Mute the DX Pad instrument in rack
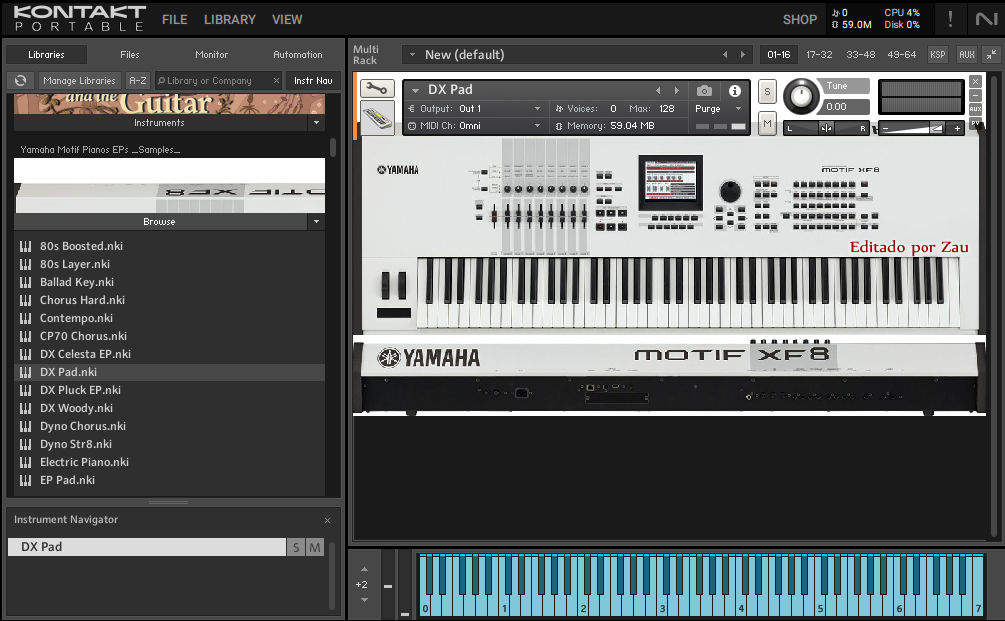The height and width of the screenshot is (621, 1005). coord(767,124)
